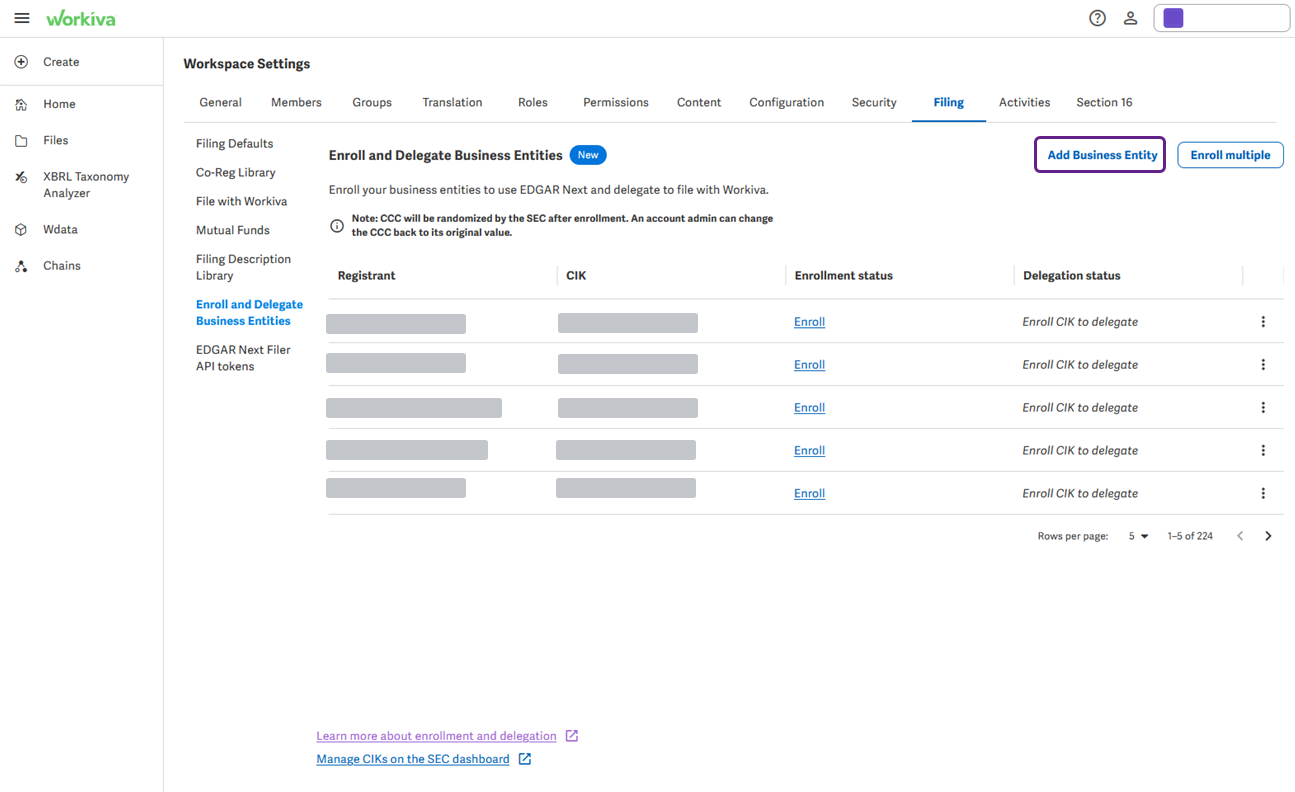
Task: Select Filing Defaults in side menu
Action: tap(234, 144)
